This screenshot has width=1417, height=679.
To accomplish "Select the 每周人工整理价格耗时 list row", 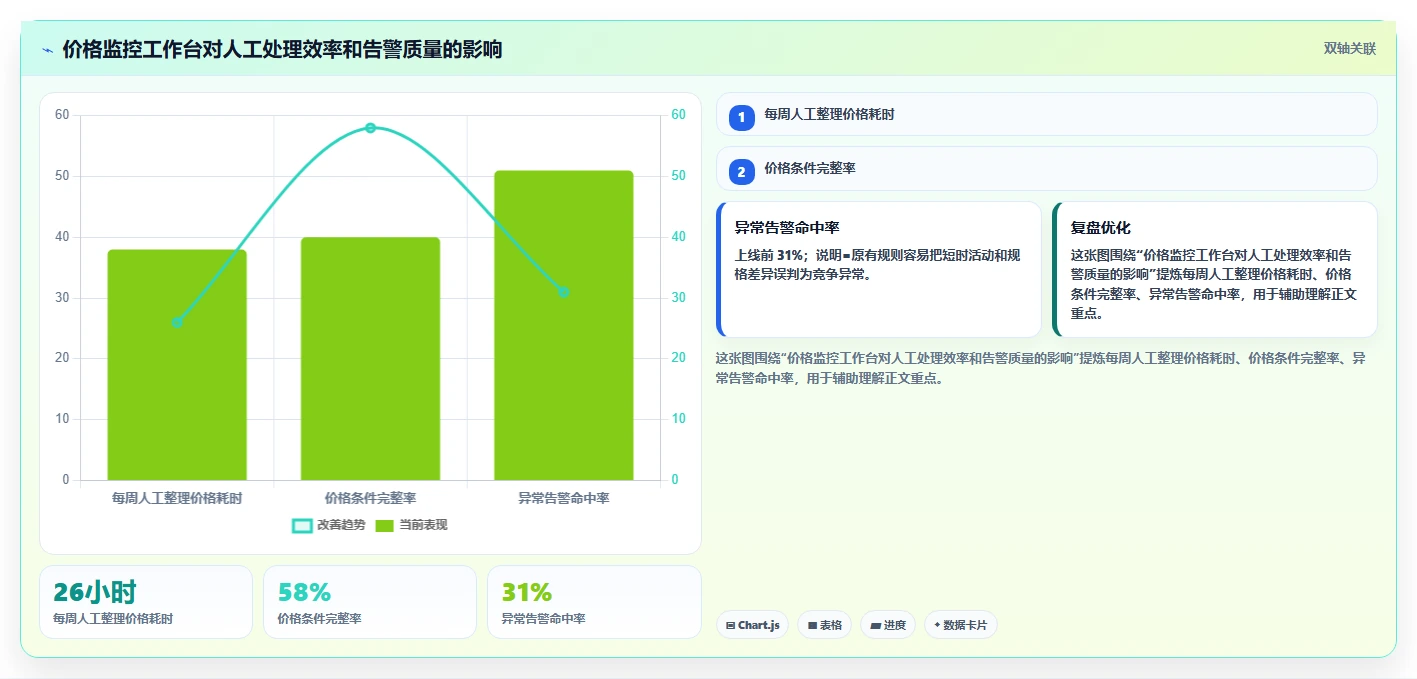I will [x=1046, y=114].
